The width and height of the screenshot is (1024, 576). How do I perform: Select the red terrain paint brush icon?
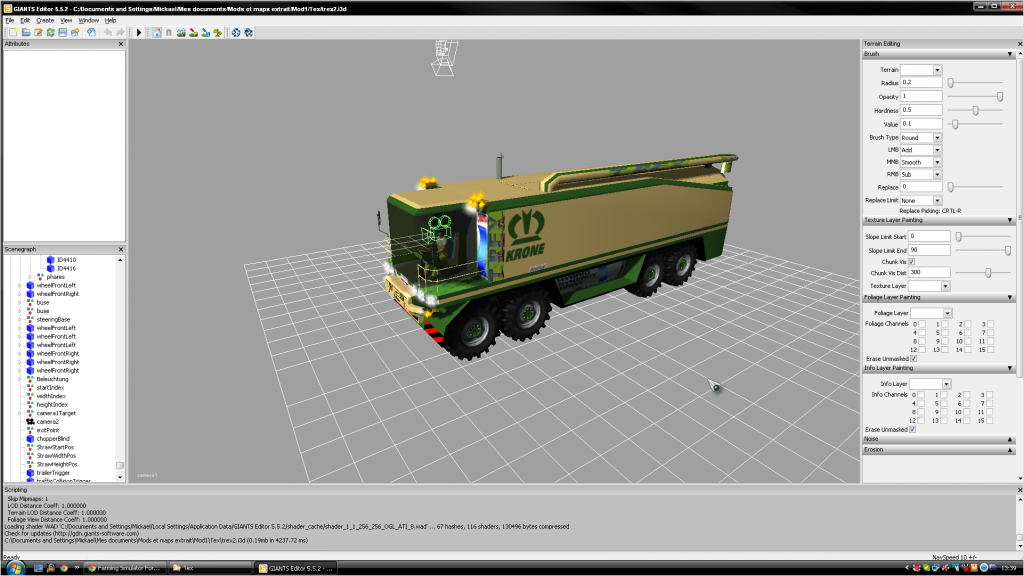click(193, 33)
